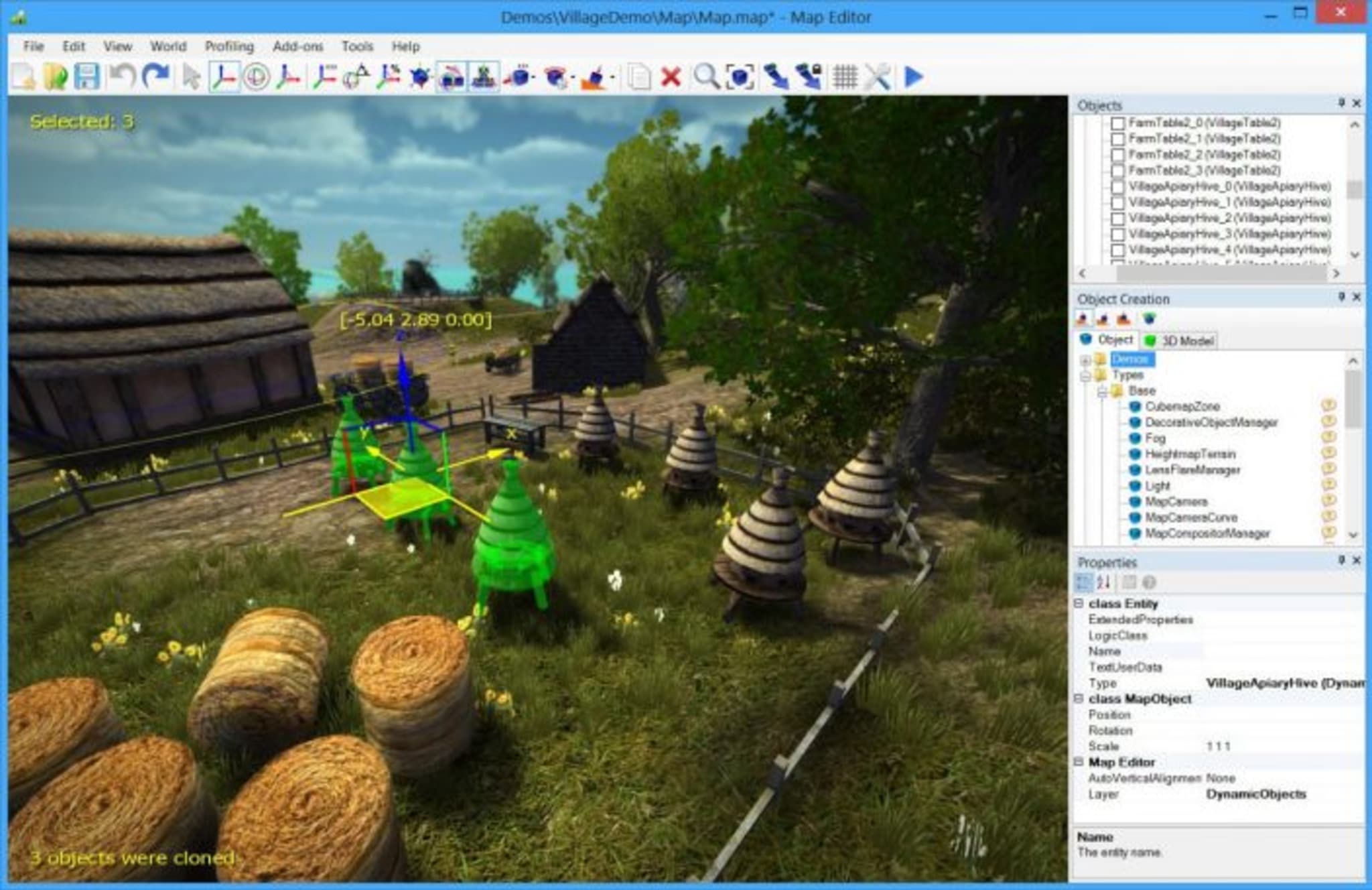The height and width of the screenshot is (890, 1372).
Task: Pin the Properties panel
Action: pyautogui.click(x=1341, y=560)
